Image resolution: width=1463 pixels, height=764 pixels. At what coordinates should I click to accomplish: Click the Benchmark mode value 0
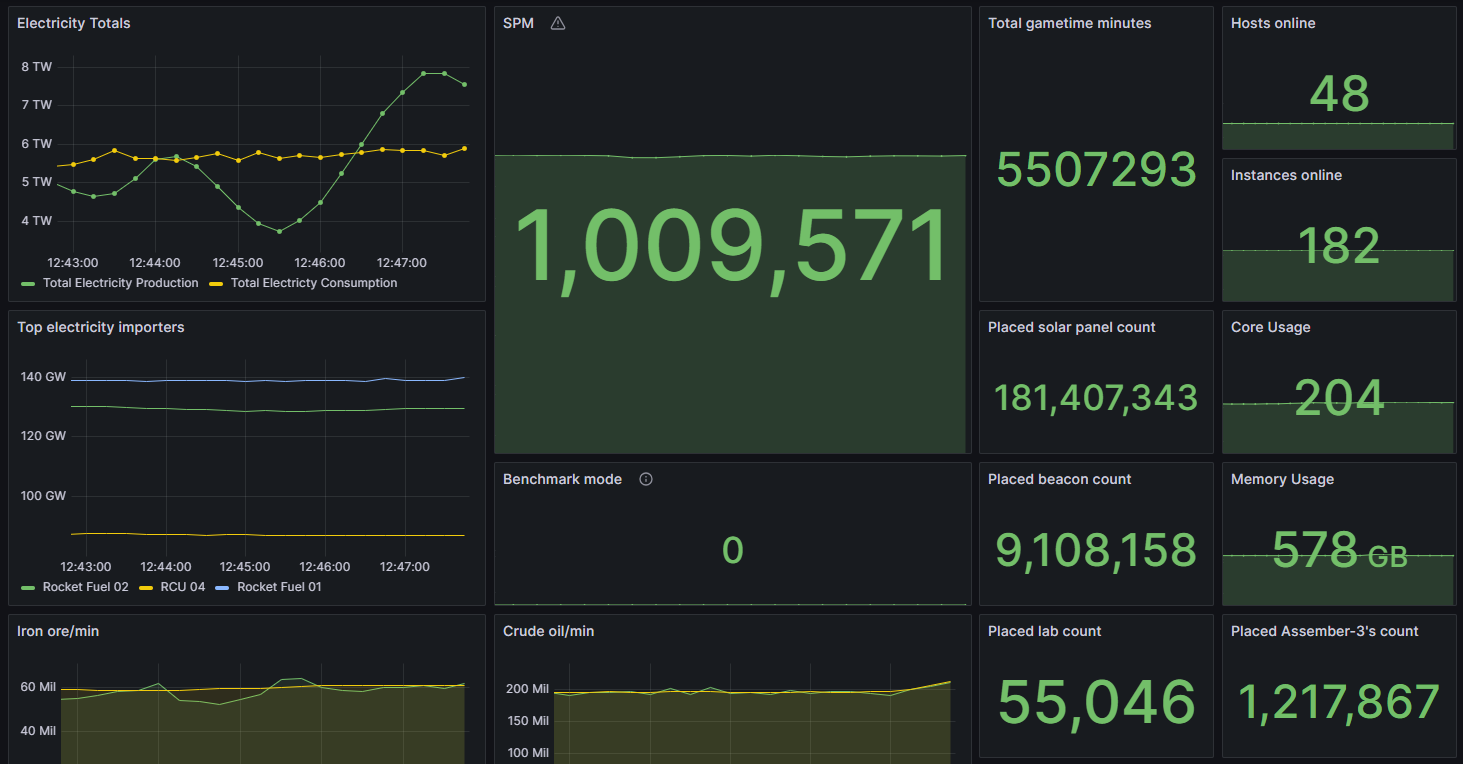[732, 550]
